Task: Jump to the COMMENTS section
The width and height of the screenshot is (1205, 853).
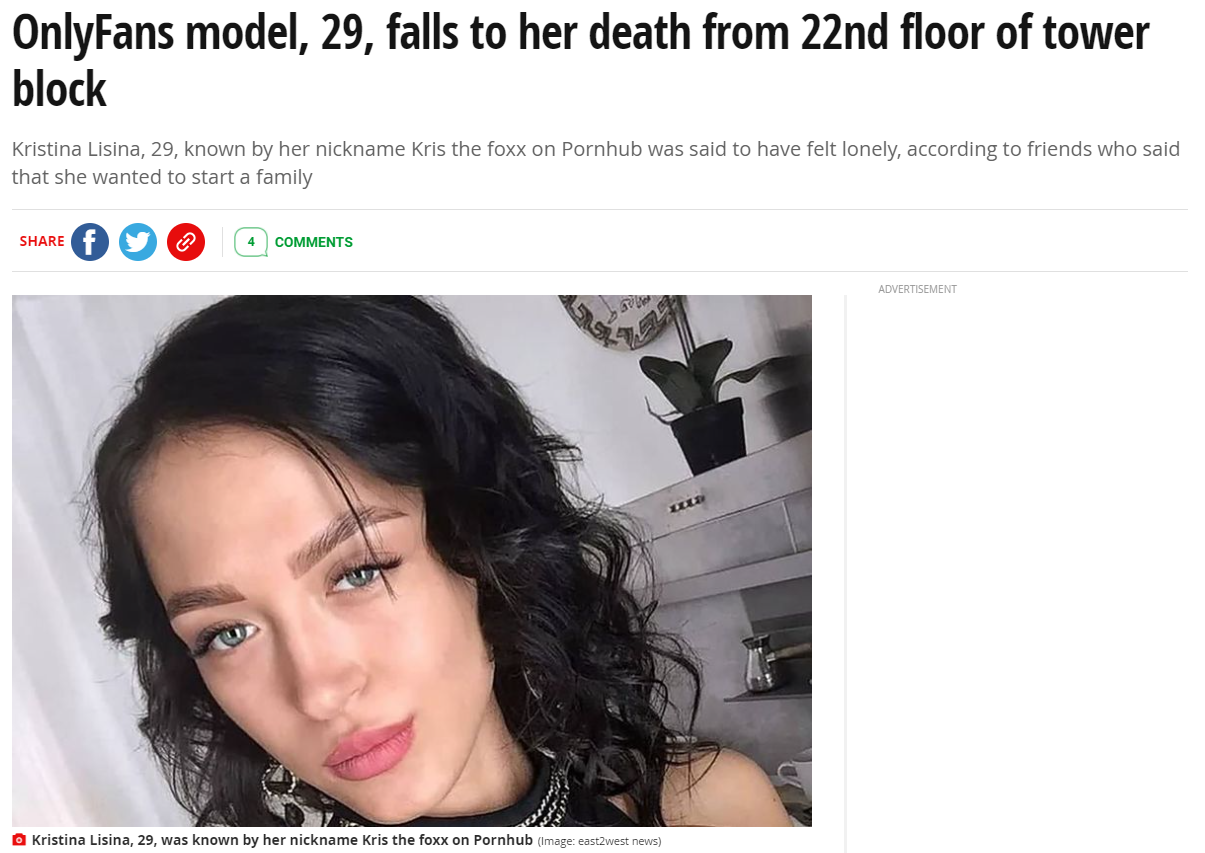Action: [x=314, y=242]
